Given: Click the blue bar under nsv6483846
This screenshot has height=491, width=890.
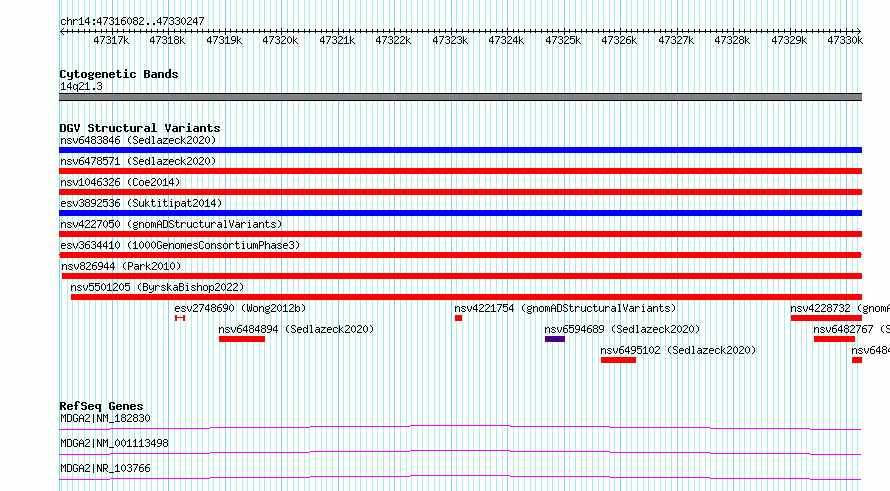Looking at the screenshot, I should pyautogui.click(x=460, y=150).
